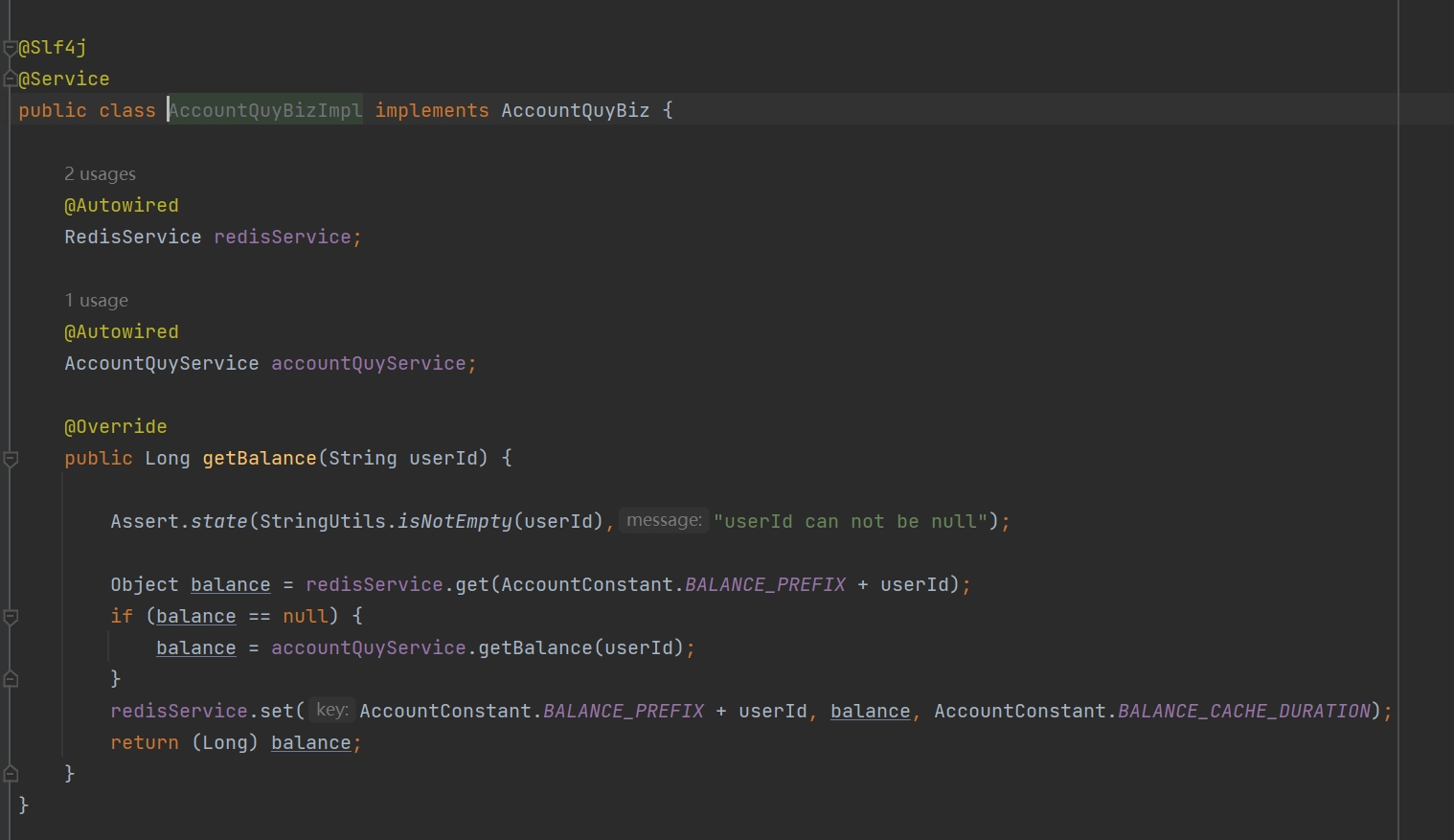Click redisService in the redisService.get line

click(x=375, y=585)
